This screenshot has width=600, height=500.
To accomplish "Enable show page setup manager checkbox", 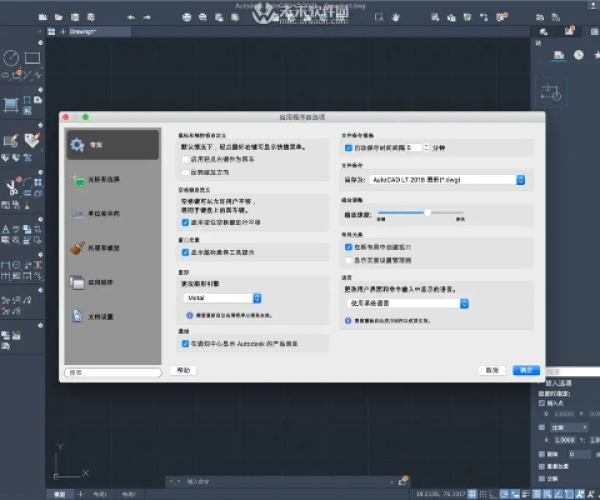I will tap(348, 261).
